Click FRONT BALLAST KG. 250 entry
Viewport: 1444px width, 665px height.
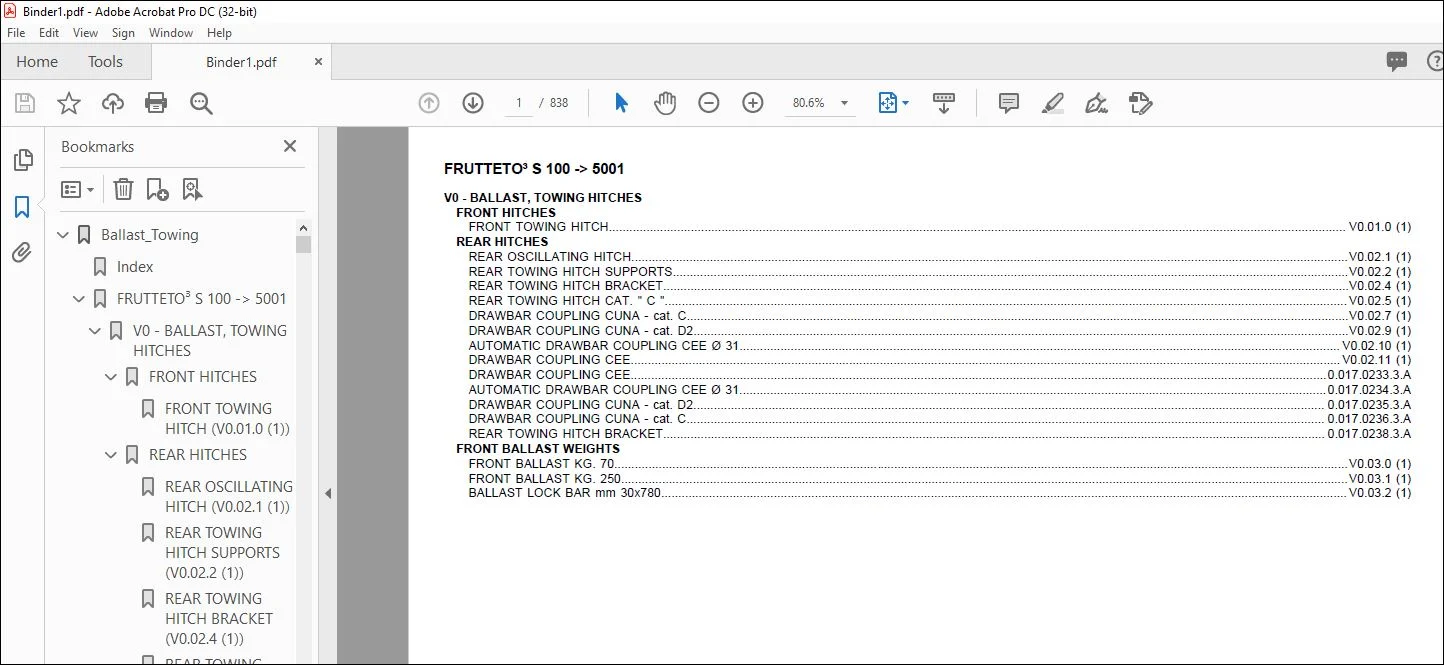coord(939,478)
